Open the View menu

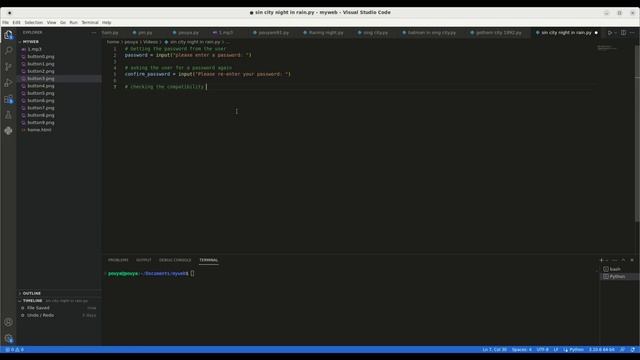click(x=51, y=22)
